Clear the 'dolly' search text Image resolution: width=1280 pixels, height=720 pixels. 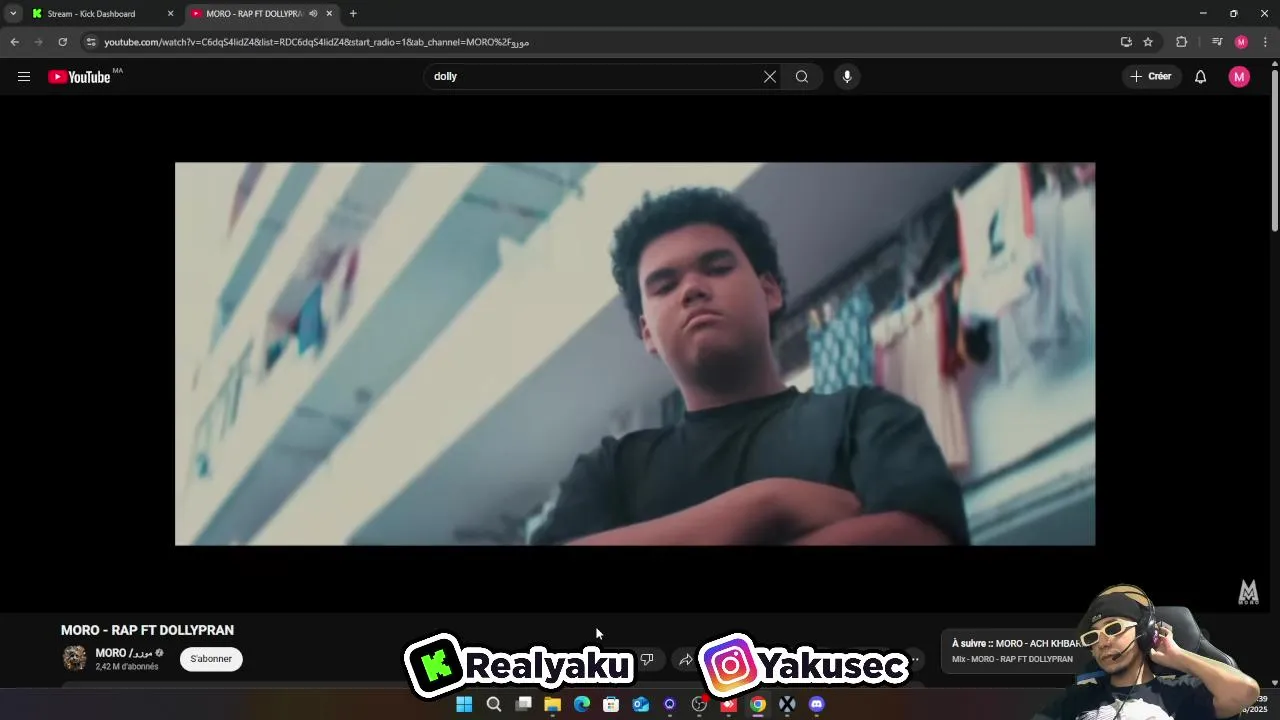click(770, 77)
